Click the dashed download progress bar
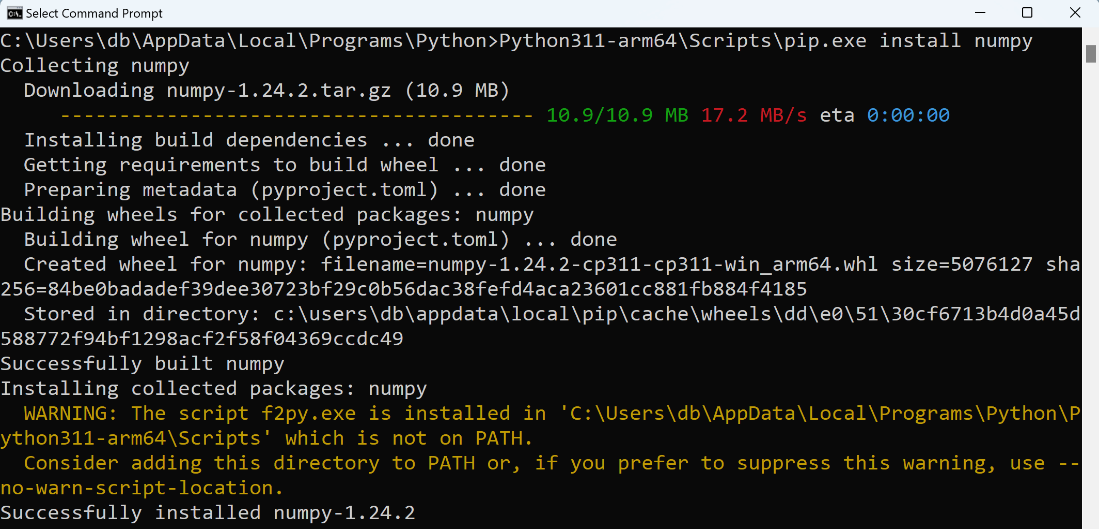 point(296,116)
